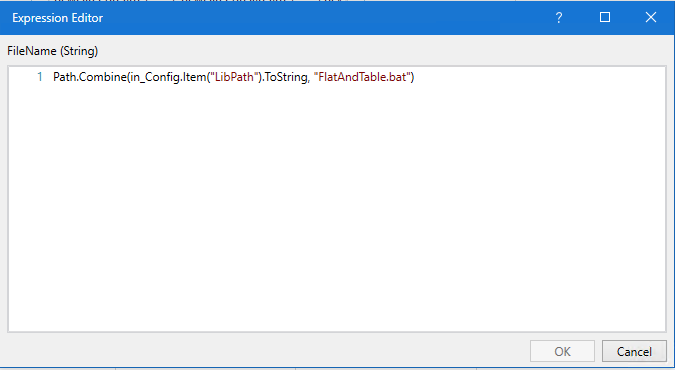Click the word Combine in the expression
675x370 pixels.
point(102,77)
